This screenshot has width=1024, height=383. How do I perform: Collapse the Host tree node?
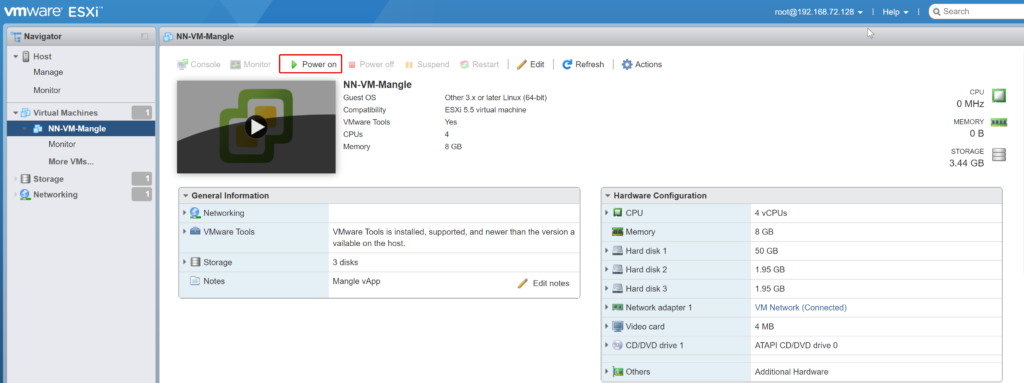16,57
